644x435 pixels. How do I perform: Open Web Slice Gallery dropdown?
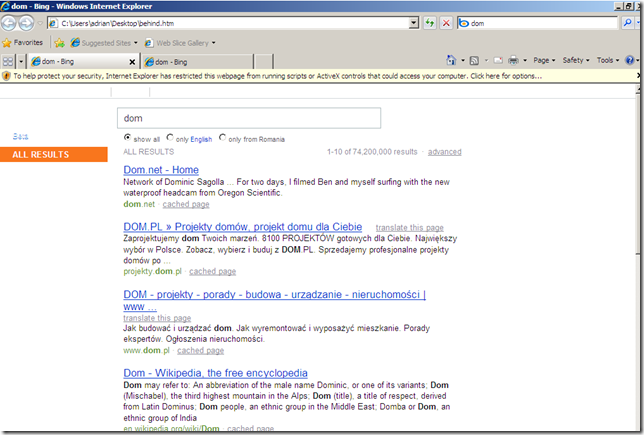[180, 43]
